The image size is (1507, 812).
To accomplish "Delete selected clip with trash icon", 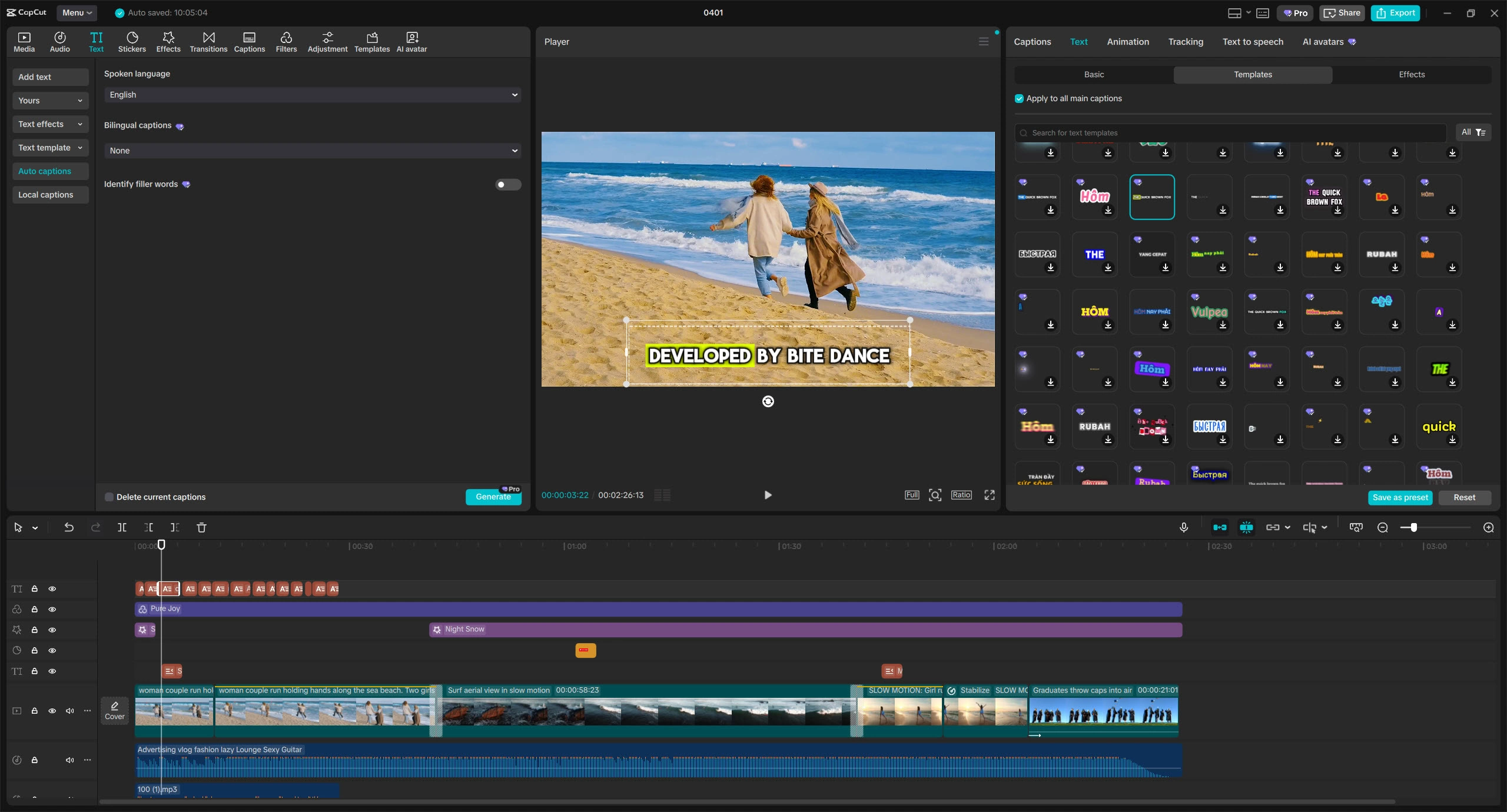I will [201, 527].
